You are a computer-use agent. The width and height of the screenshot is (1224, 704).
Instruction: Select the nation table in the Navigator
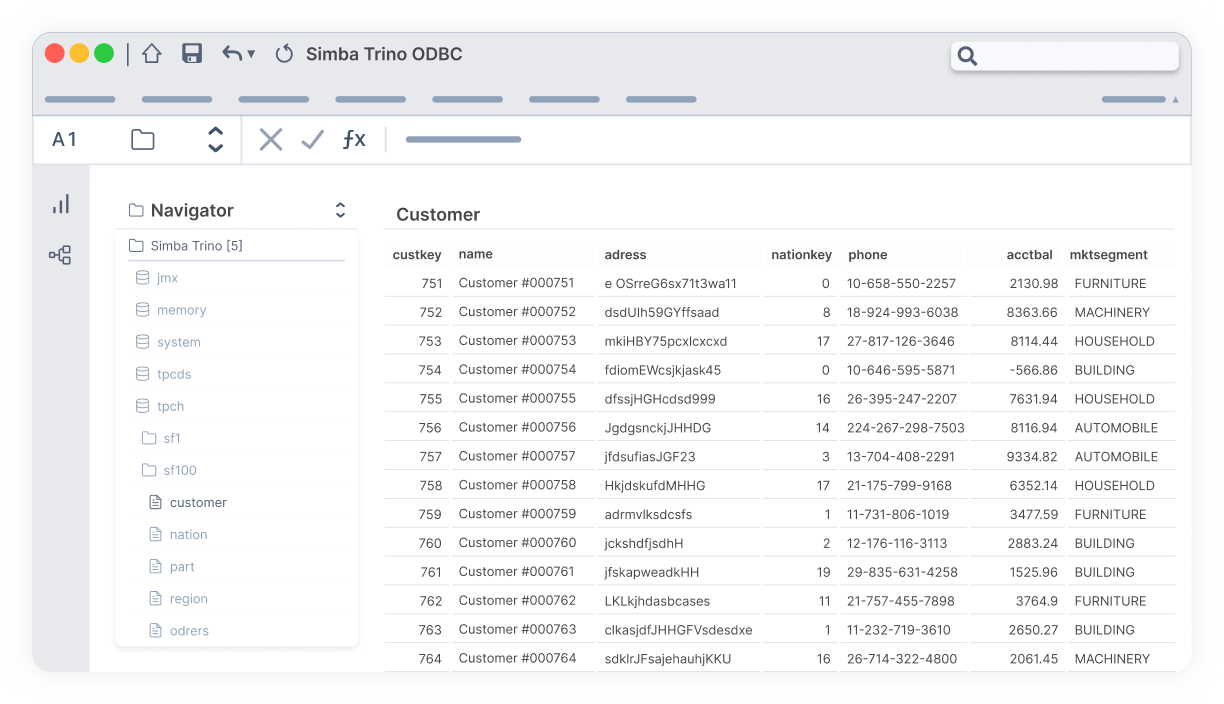pos(189,534)
